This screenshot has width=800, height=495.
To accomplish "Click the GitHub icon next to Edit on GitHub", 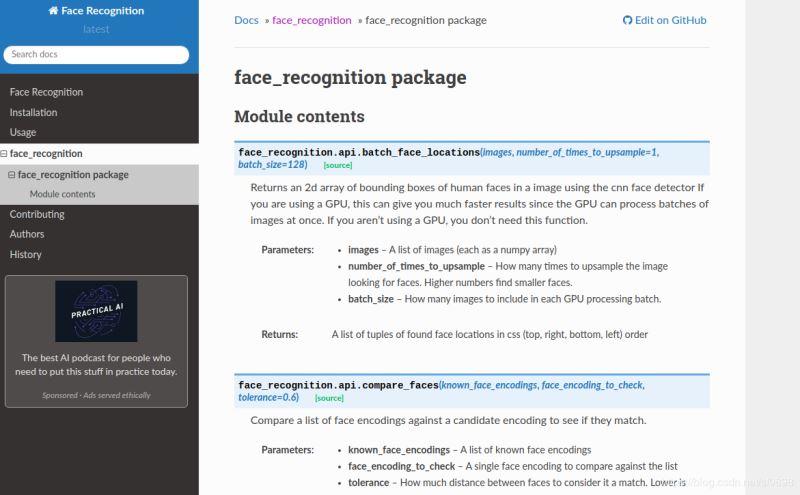I will click(x=627, y=20).
